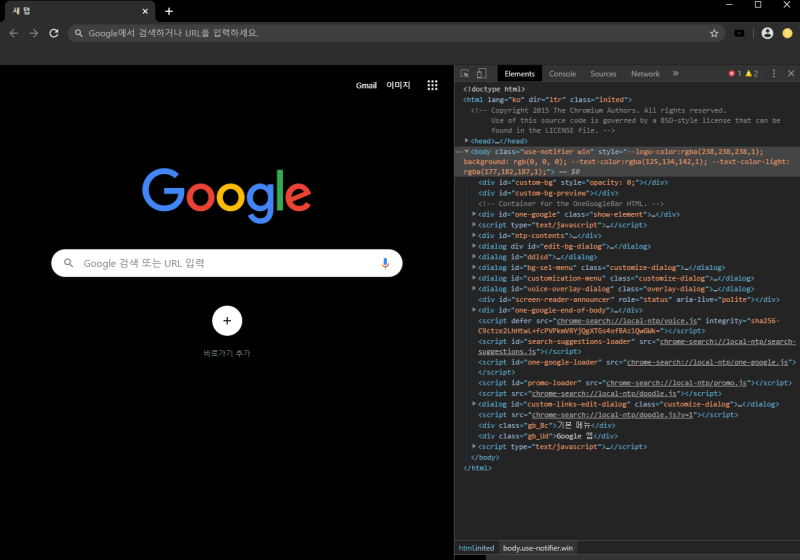Click the extension icon next to star
The image size is (800, 560).
(739, 33)
